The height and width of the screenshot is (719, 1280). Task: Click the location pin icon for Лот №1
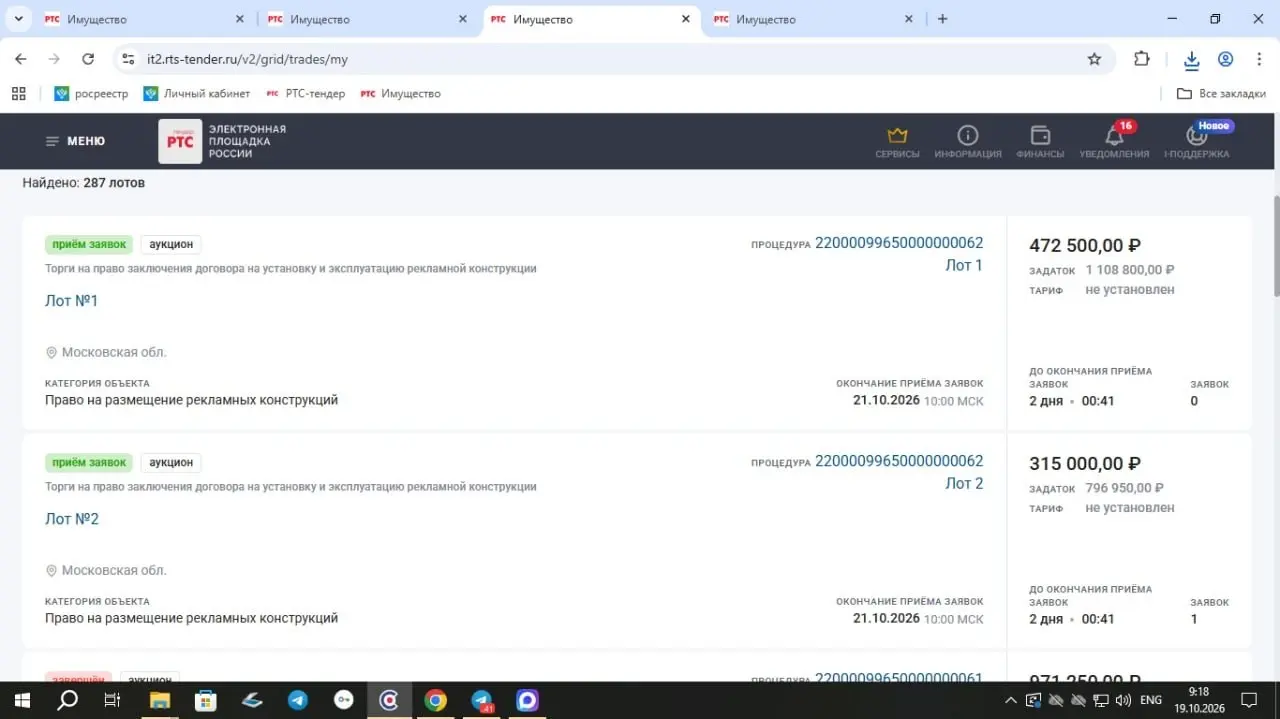(x=51, y=353)
